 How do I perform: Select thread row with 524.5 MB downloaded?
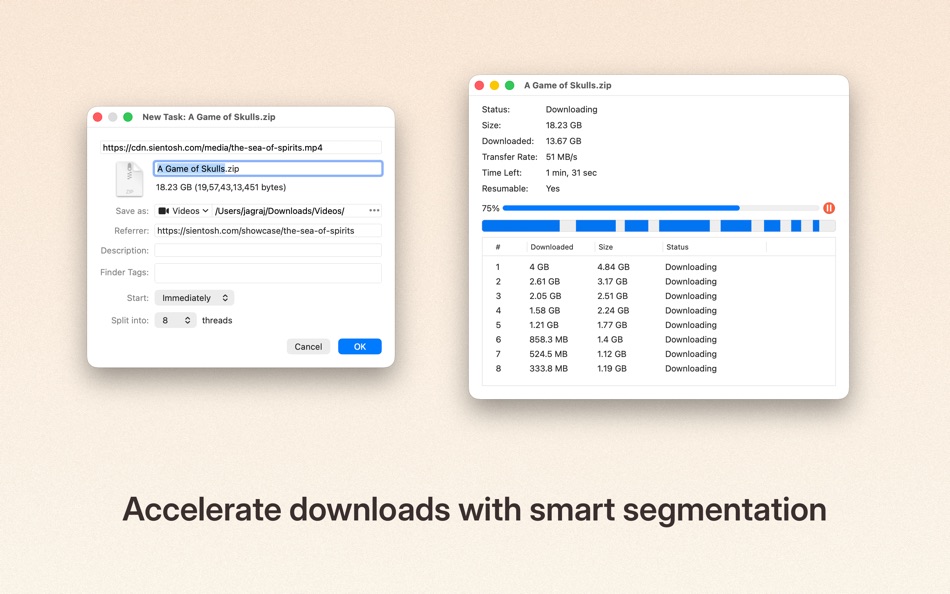tap(659, 354)
